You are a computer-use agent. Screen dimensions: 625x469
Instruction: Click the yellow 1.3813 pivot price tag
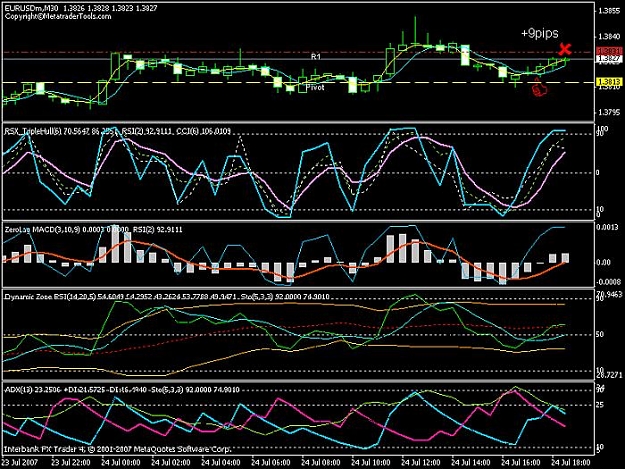[609, 82]
